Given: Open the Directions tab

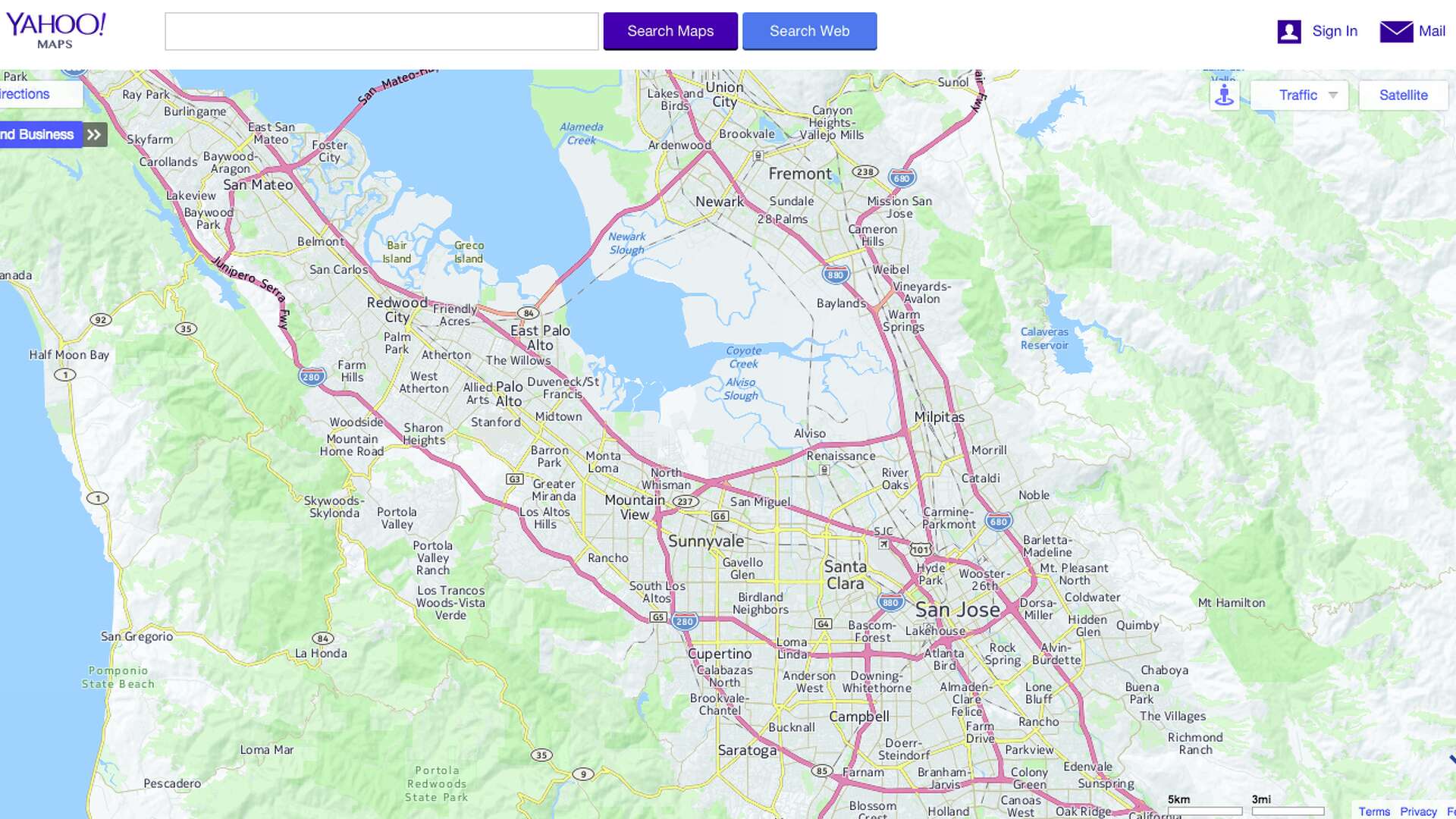Looking at the screenshot, I should pos(30,95).
